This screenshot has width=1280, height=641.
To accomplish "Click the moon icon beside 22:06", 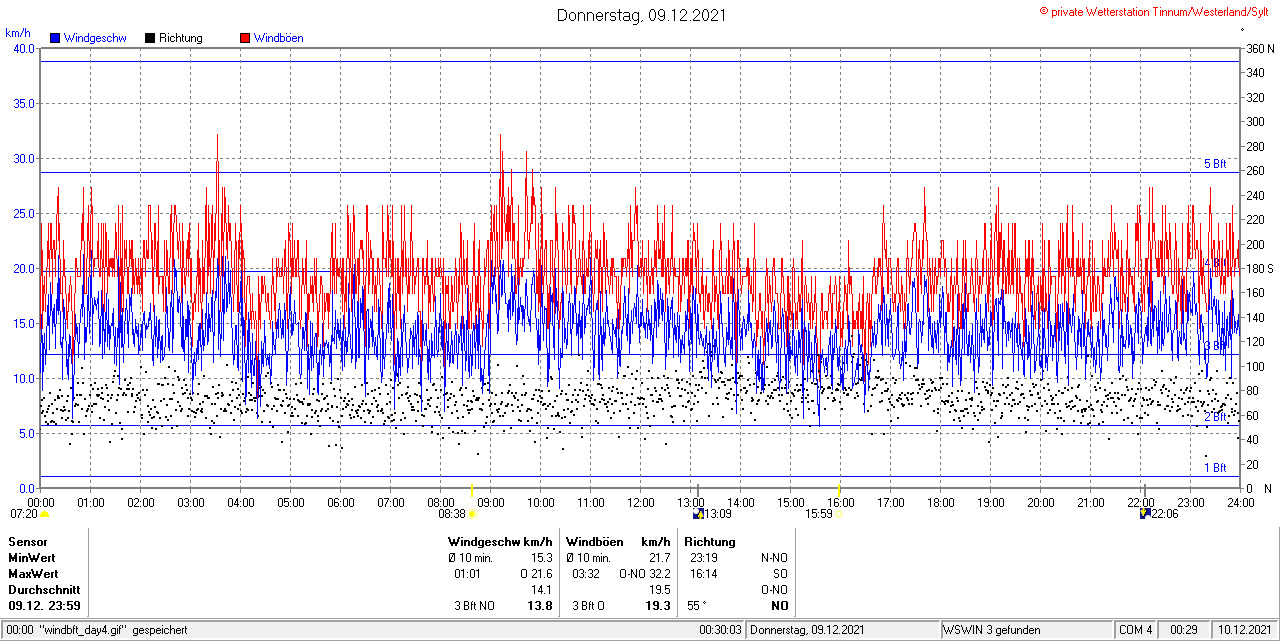I will 1145,514.
